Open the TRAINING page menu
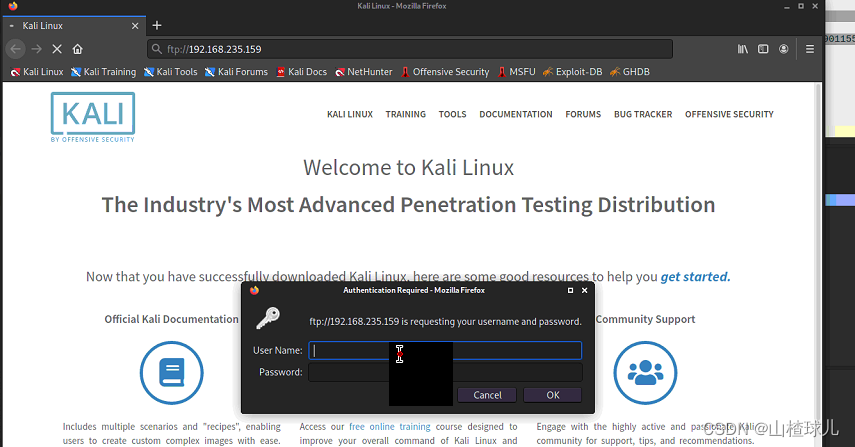 [406, 114]
